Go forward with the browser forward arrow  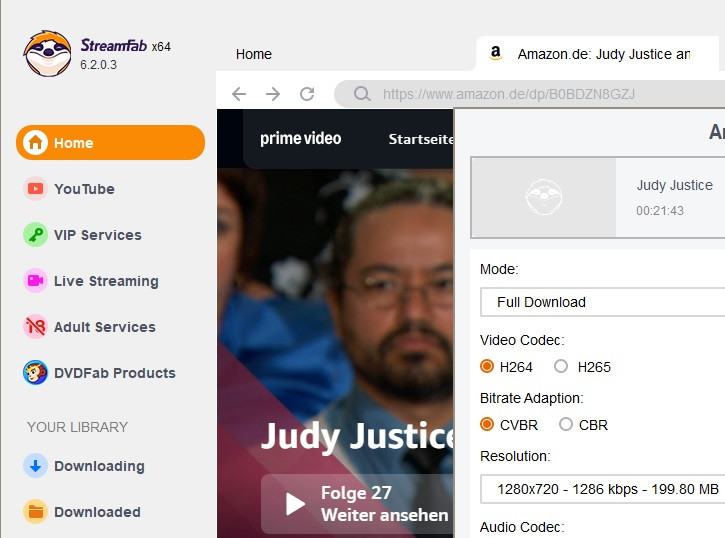[x=273, y=94]
